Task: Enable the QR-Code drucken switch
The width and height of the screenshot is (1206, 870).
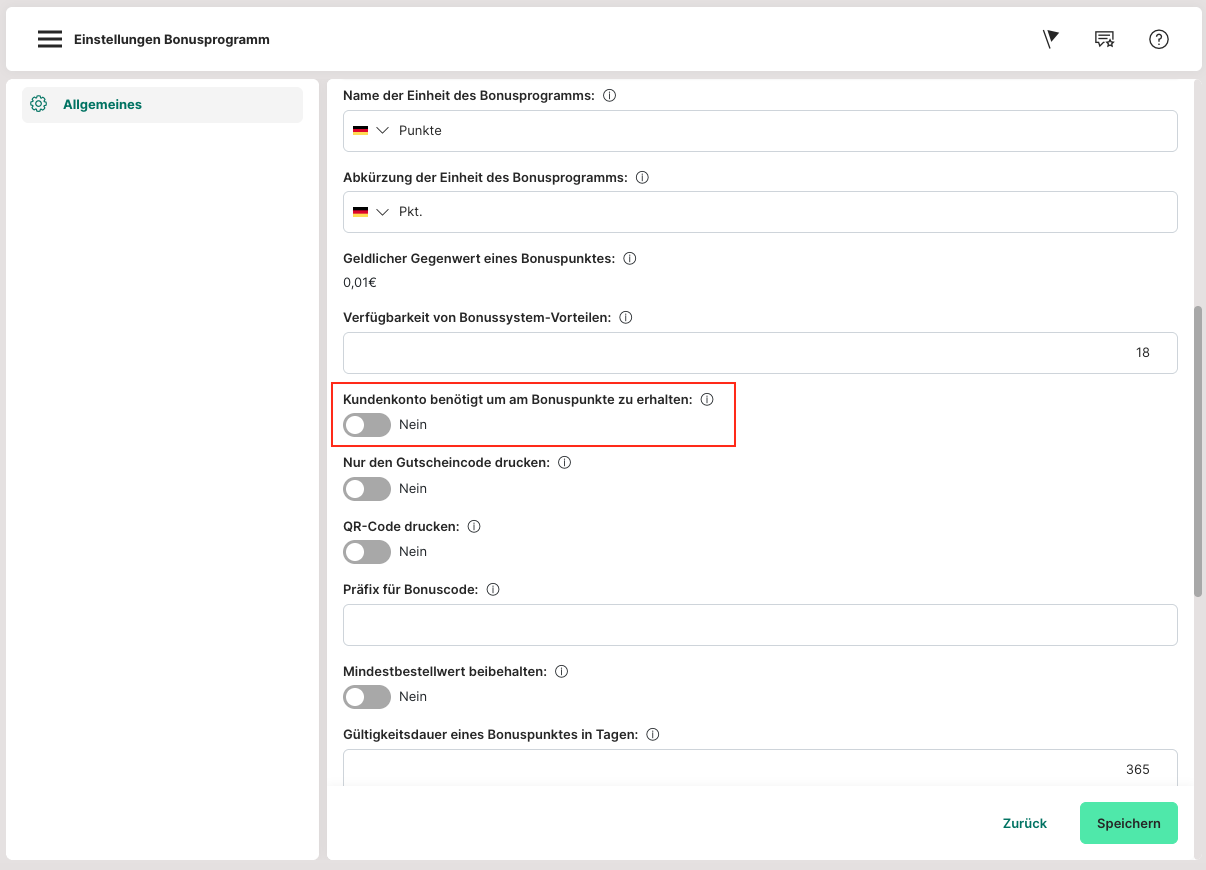Action: click(366, 552)
